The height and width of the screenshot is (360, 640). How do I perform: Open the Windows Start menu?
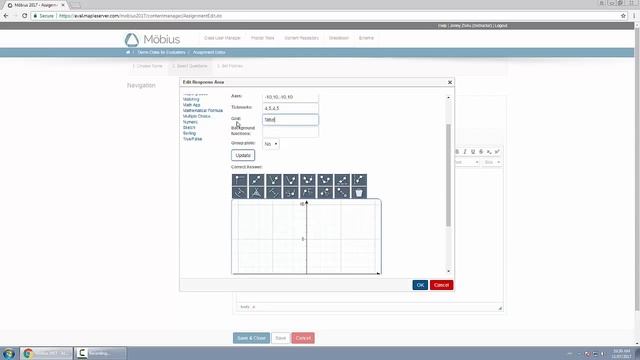coord(9,353)
